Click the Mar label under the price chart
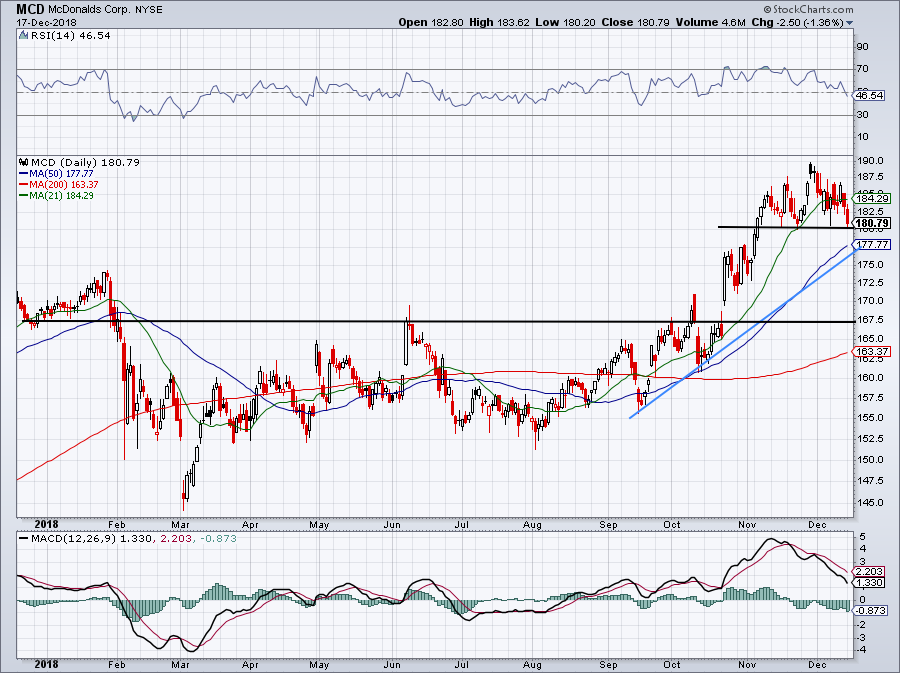The image size is (900, 673). (181, 525)
